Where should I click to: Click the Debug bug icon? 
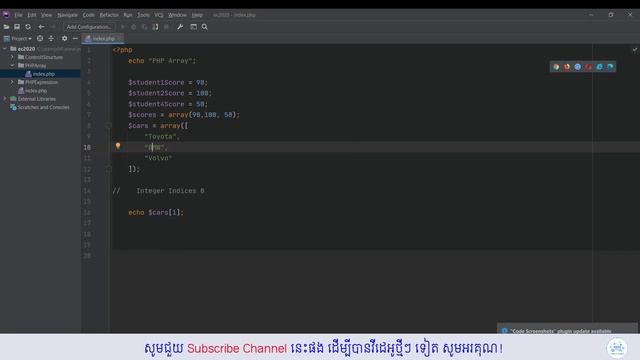point(133,27)
